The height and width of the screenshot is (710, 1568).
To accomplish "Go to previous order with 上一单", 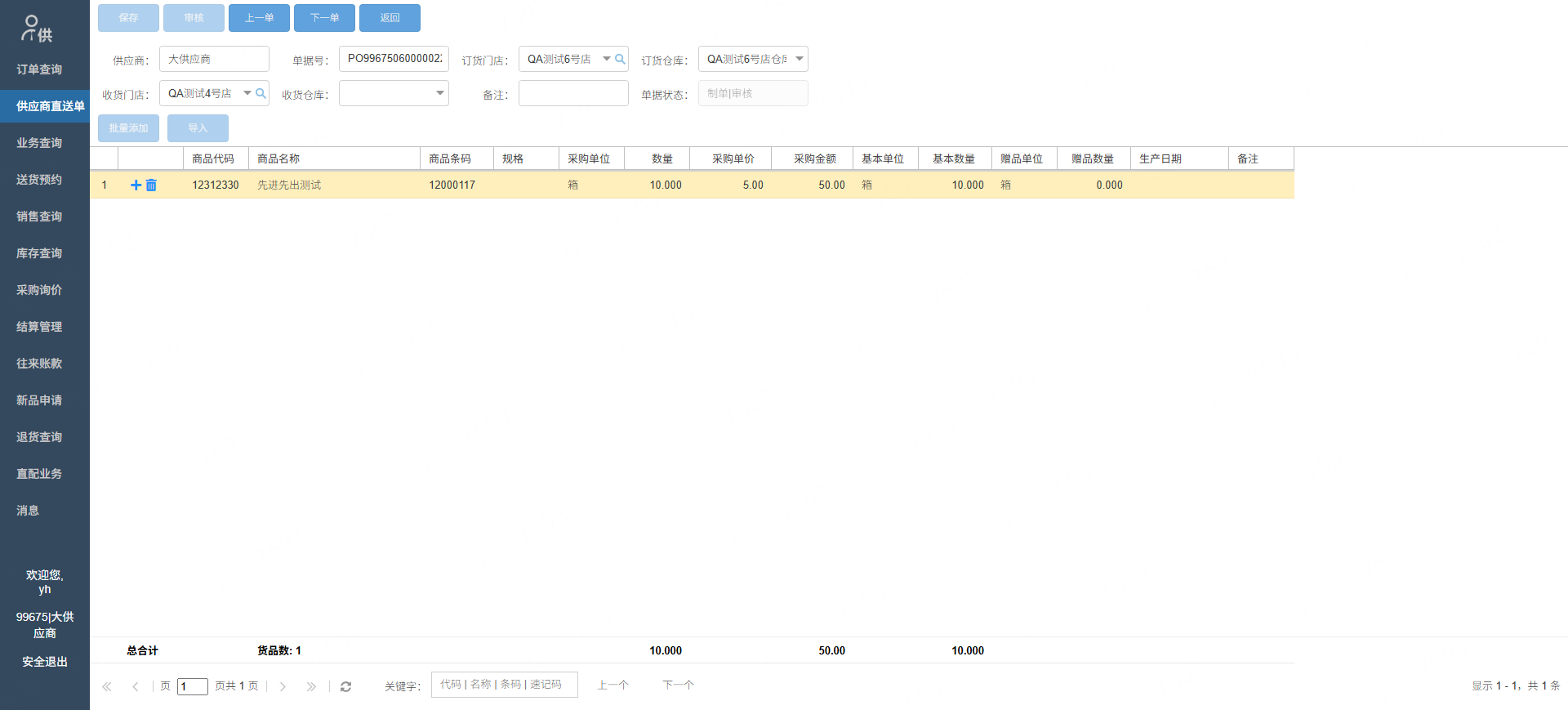I will pyautogui.click(x=259, y=18).
